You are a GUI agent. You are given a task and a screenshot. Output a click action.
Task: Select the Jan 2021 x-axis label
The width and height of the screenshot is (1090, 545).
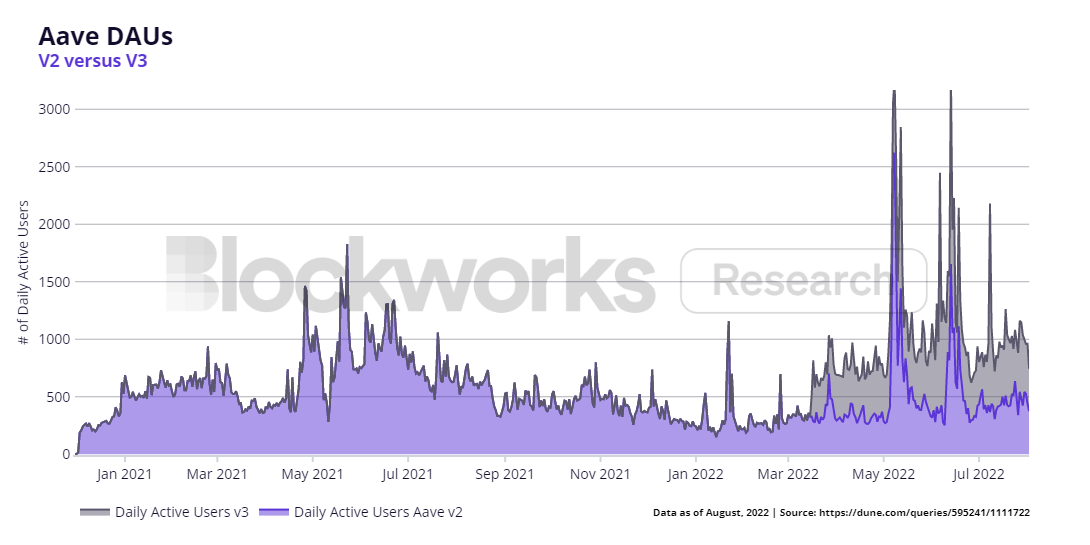(x=124, y=473)
